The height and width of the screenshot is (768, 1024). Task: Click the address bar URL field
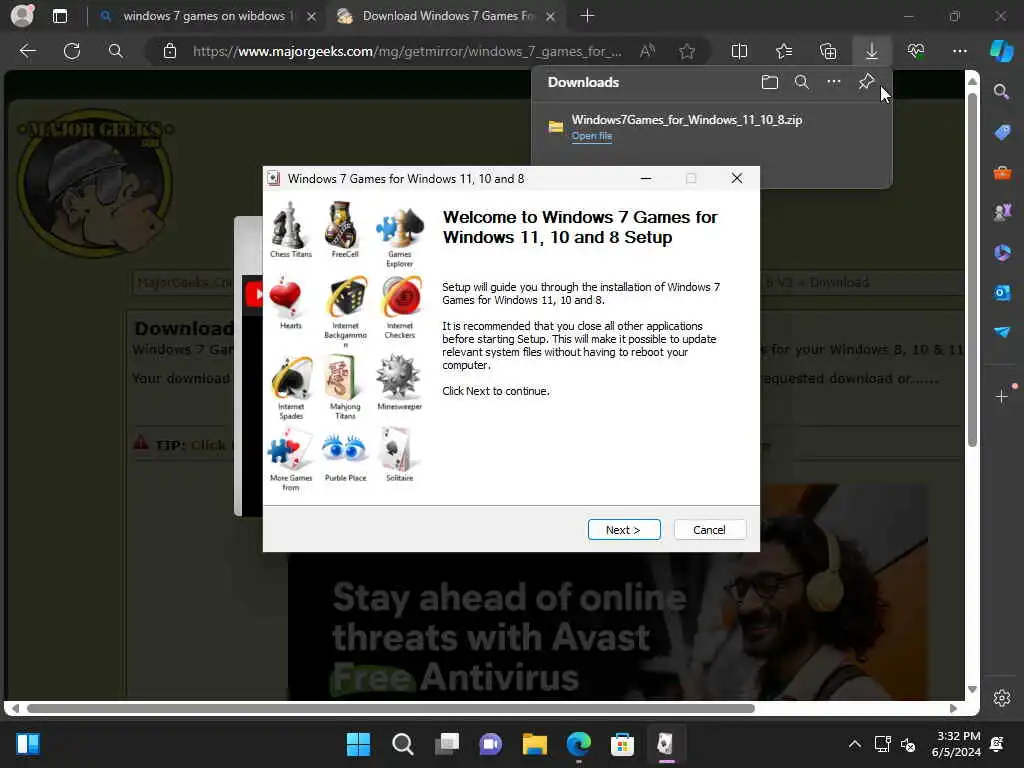[407, 51]
